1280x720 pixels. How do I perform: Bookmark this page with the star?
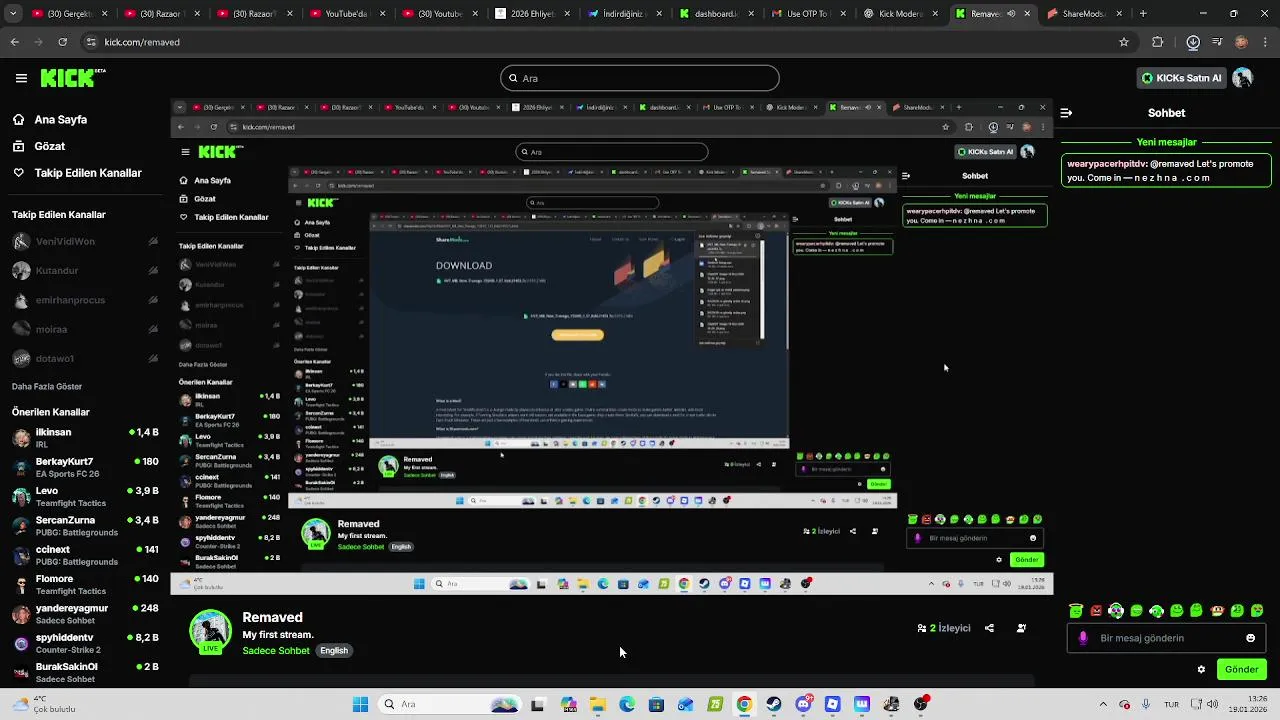click(x=1124, y=42)
